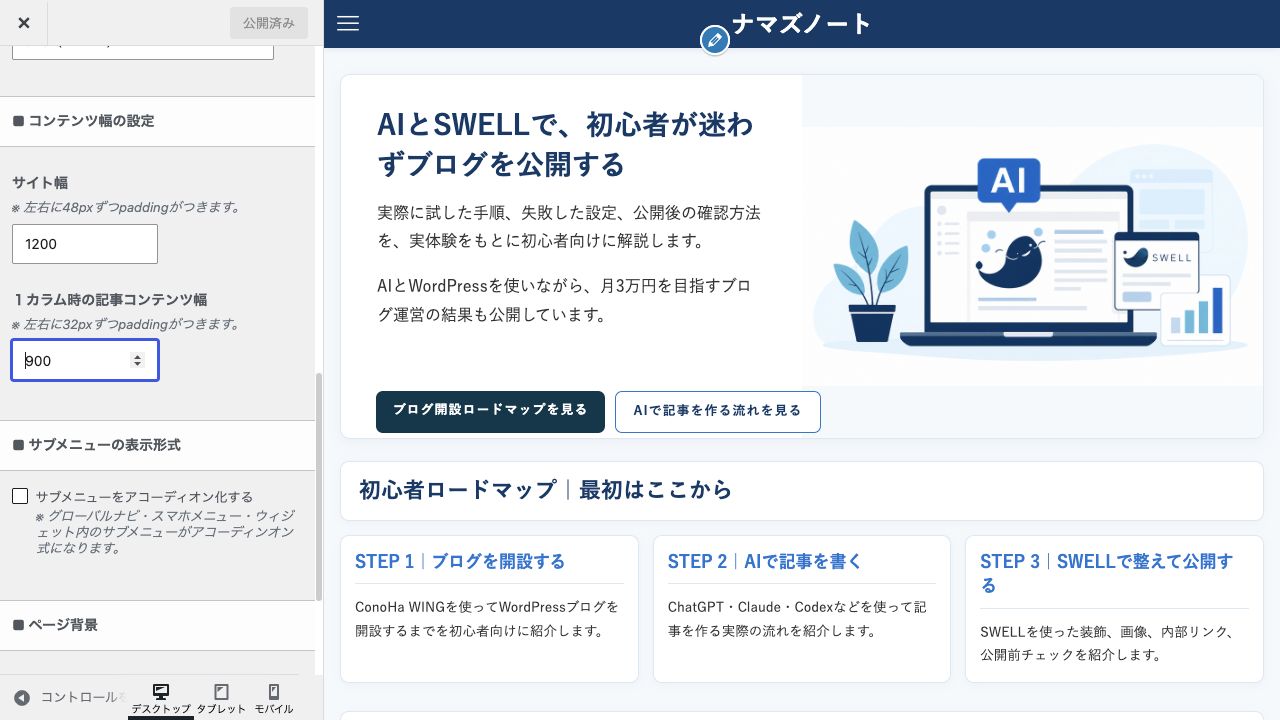Click the 初心者ロードマップ｜最初はここから heading
Screen dimensions: 1280x720
pyautogui.click(x=546, y=490)
